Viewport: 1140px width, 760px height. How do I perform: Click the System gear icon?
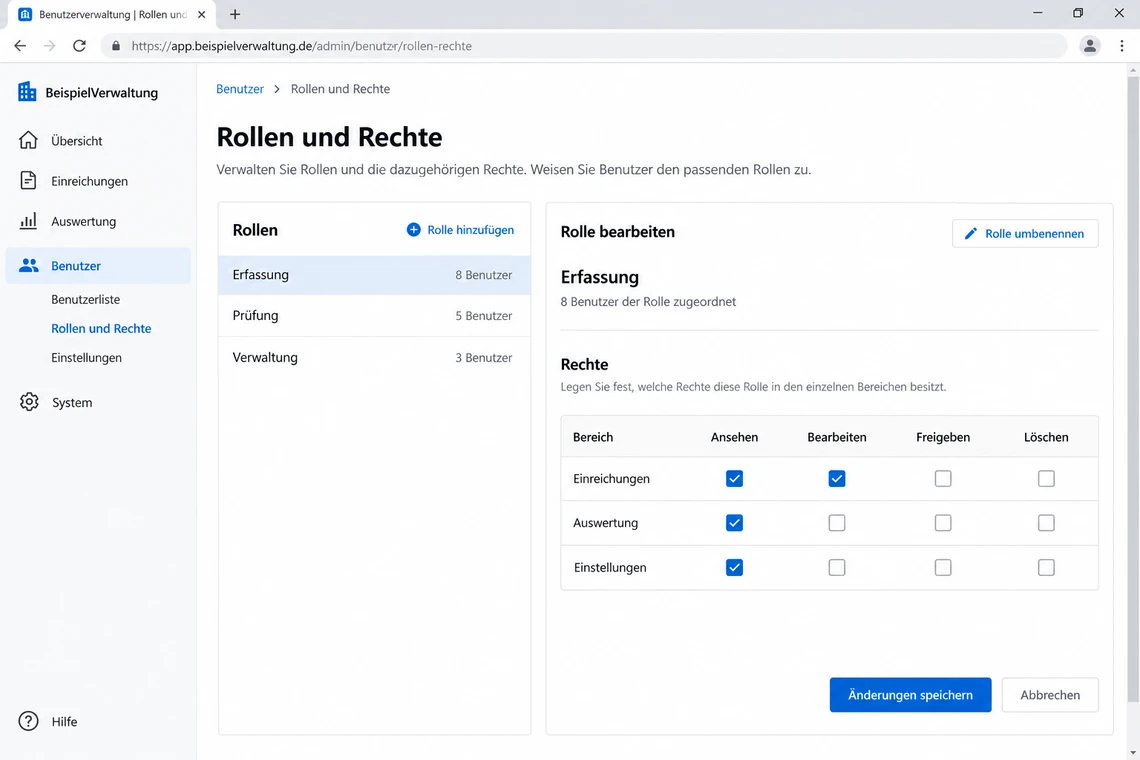click(x=29, y=401)
